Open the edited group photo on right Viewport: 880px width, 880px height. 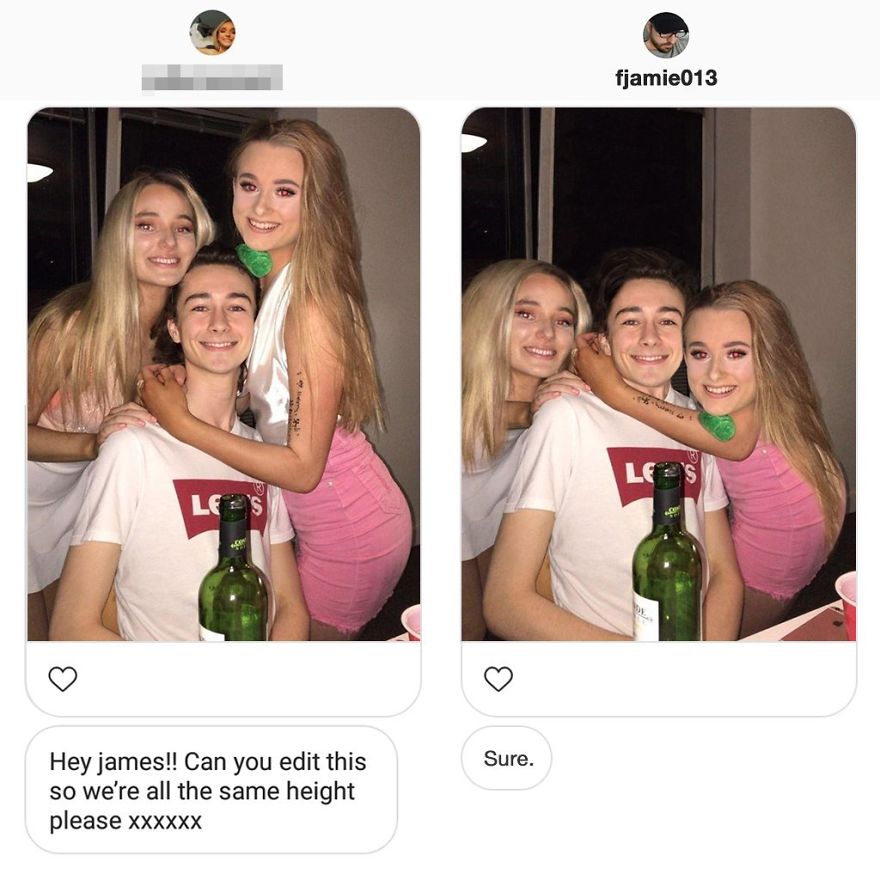(x=659, y=374)
